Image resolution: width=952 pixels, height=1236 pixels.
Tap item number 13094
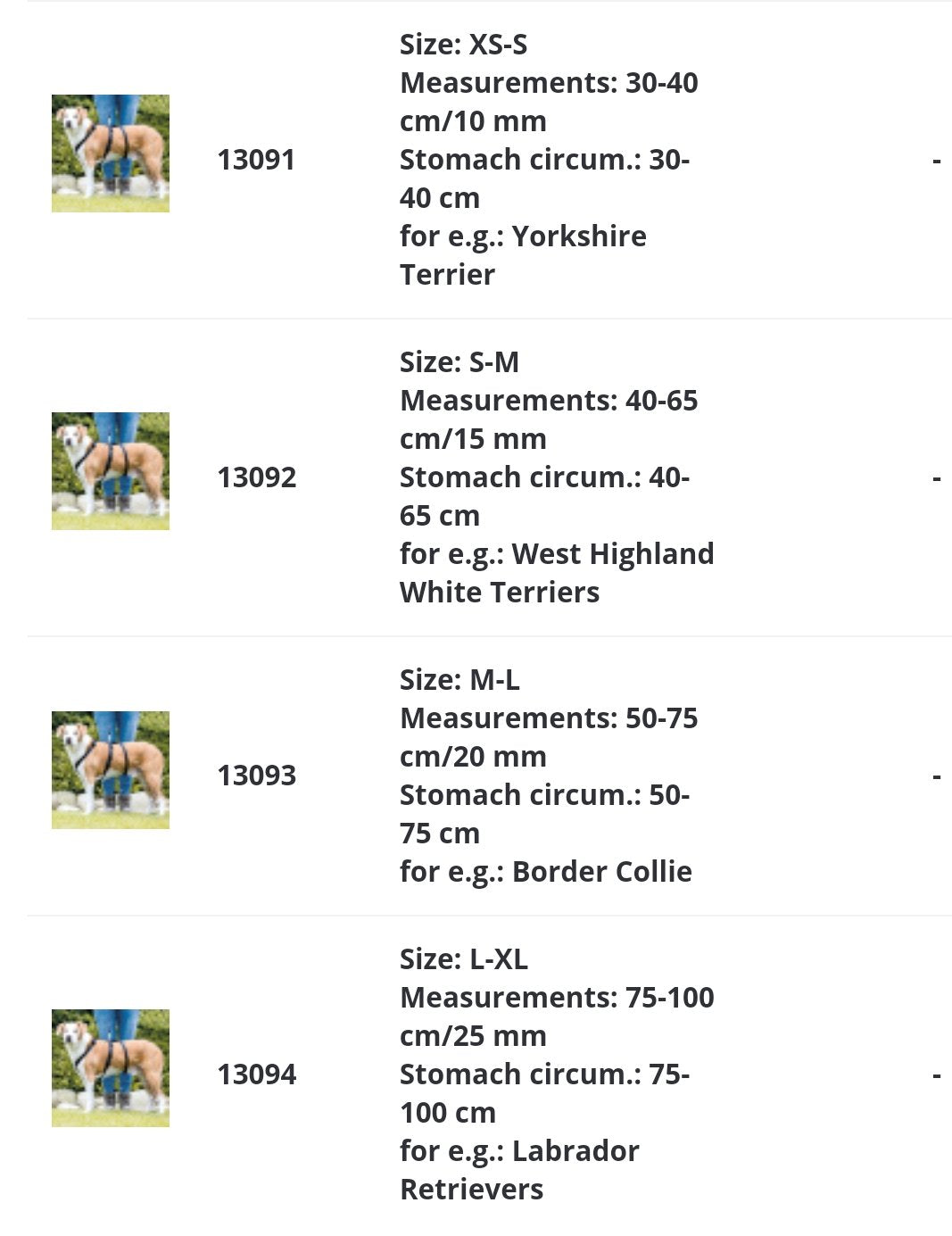pyautogui.click(x=257, y=1074)
